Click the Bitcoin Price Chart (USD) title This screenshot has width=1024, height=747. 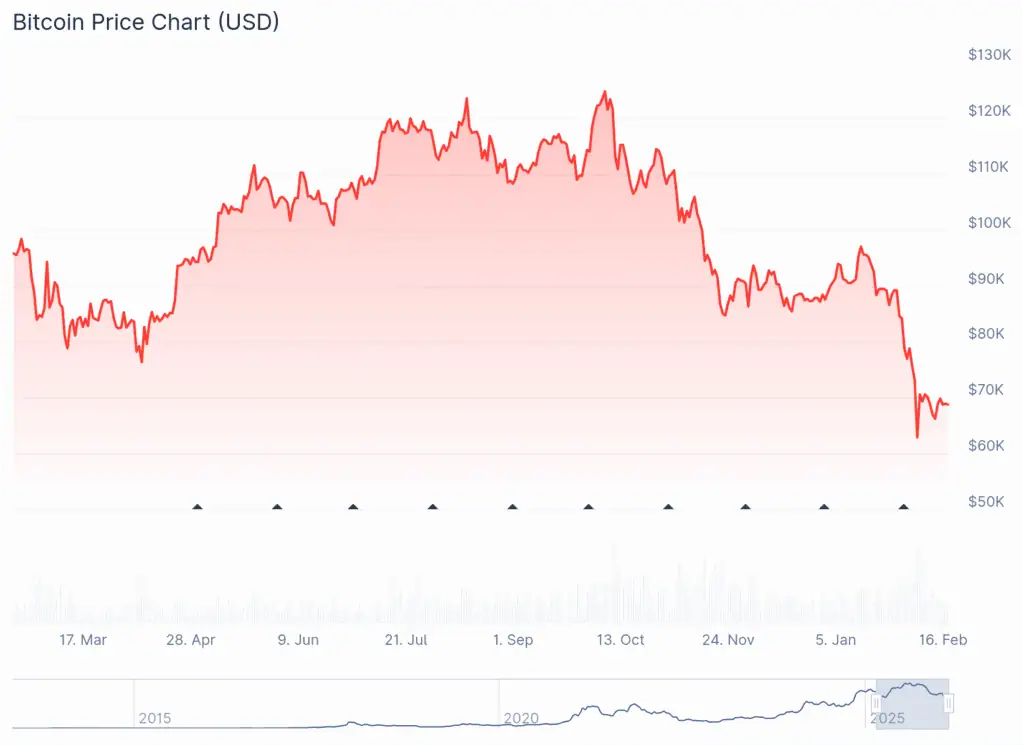click(x=146, y=22)
